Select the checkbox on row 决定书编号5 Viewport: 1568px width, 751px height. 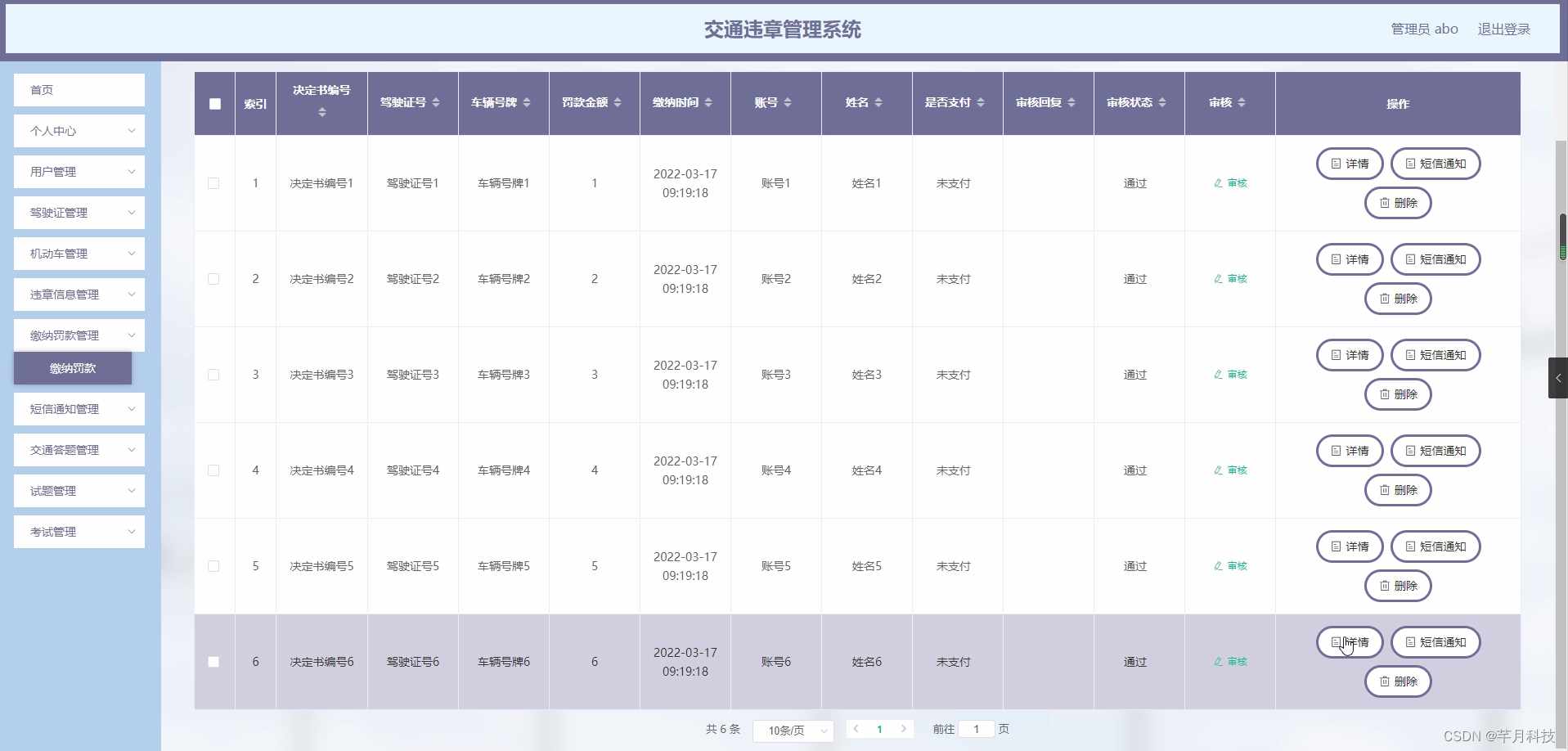214,566
